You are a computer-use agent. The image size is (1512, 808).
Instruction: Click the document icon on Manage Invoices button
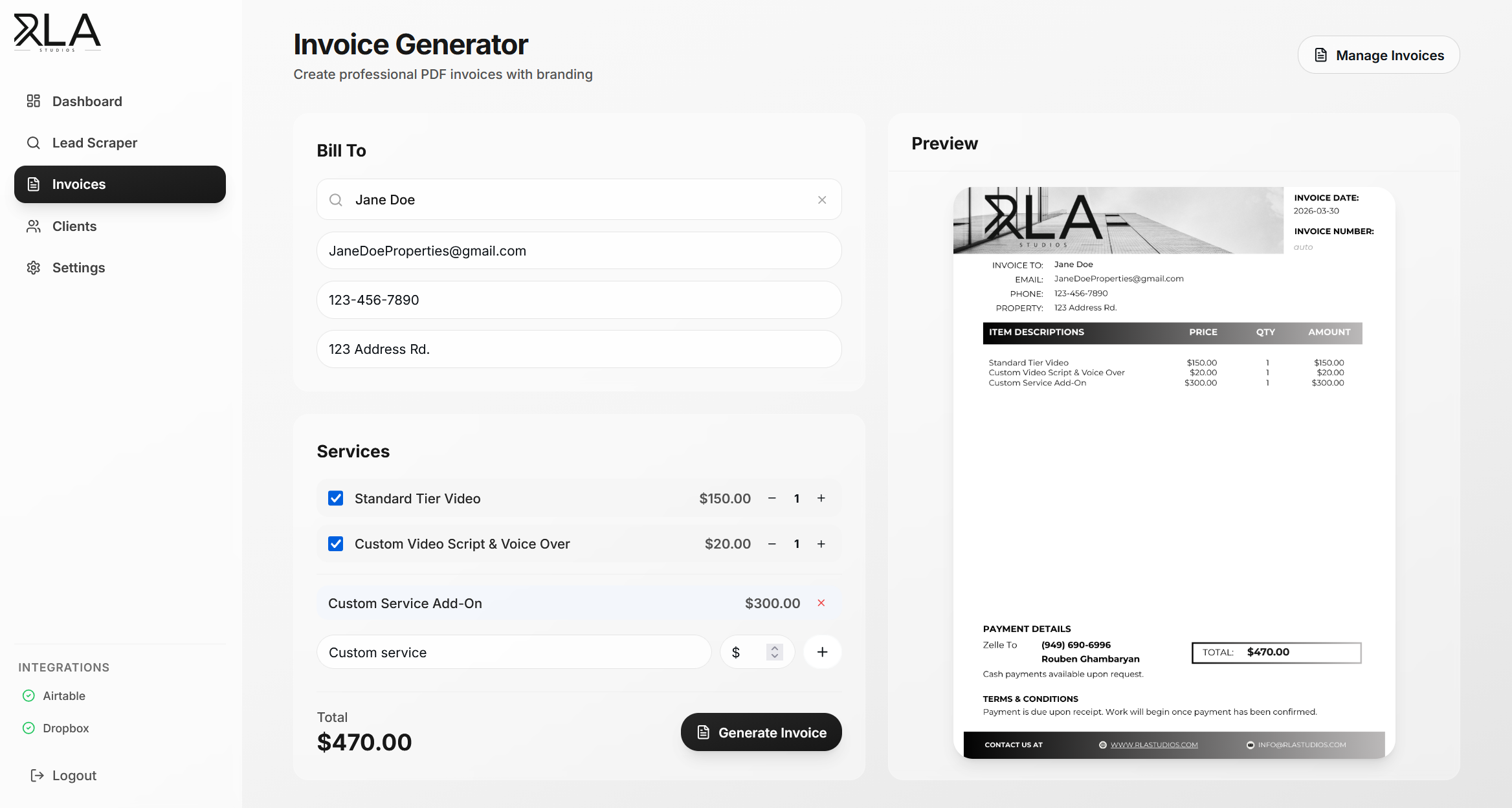(1321, 54)
